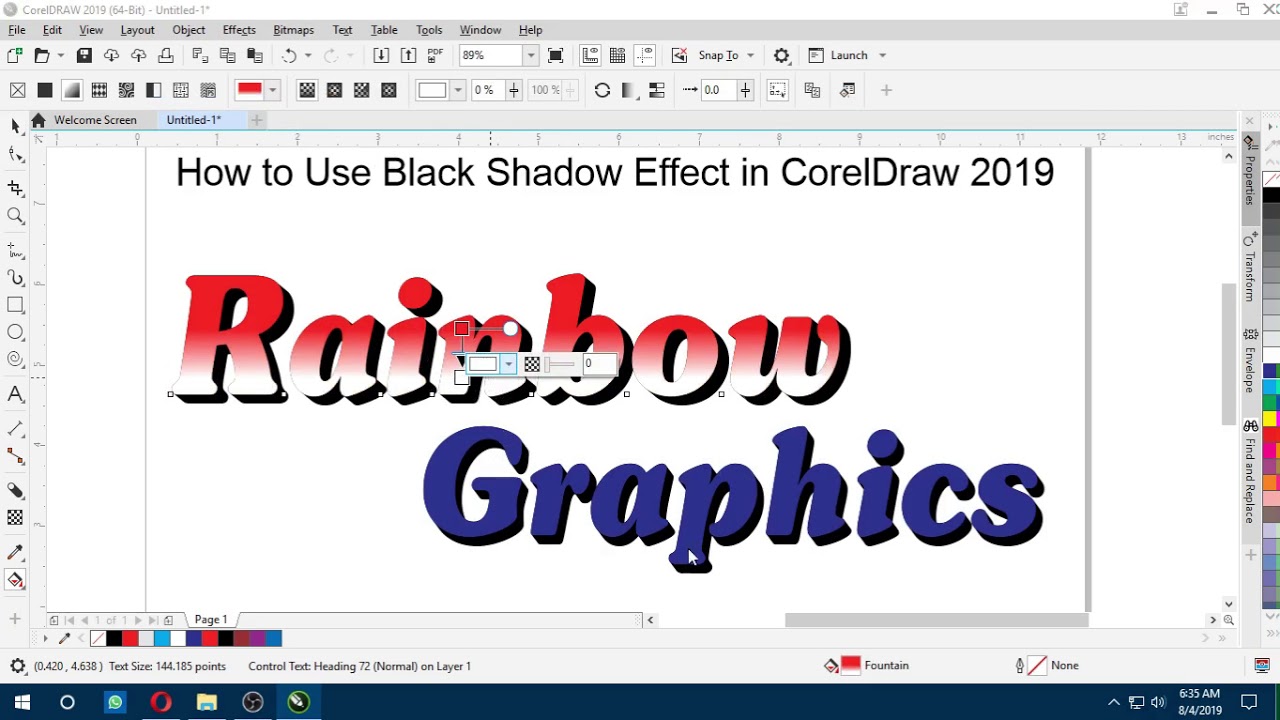Expand the Open file arrow dropdown

(x=60, y=55)
